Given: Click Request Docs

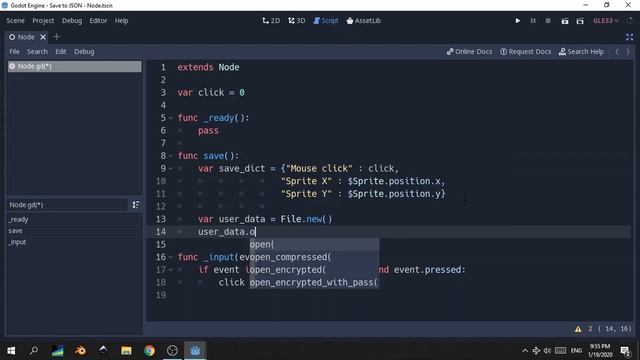Looking at the screenshot, I should [526, 51].
